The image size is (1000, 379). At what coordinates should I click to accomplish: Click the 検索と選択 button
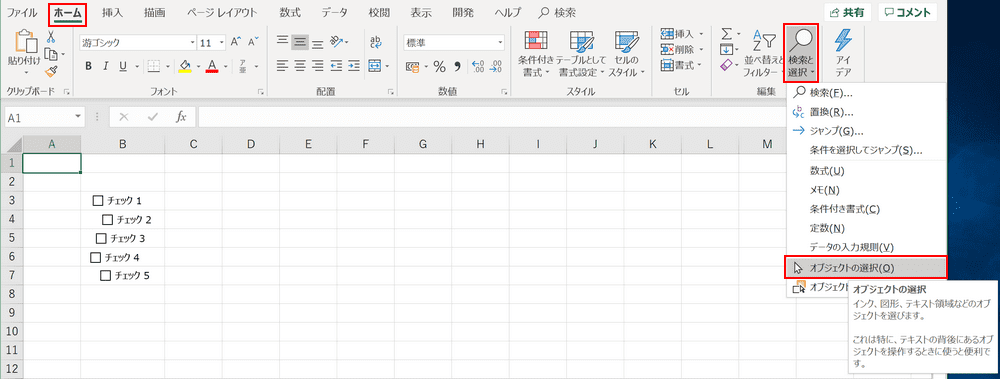801,52
